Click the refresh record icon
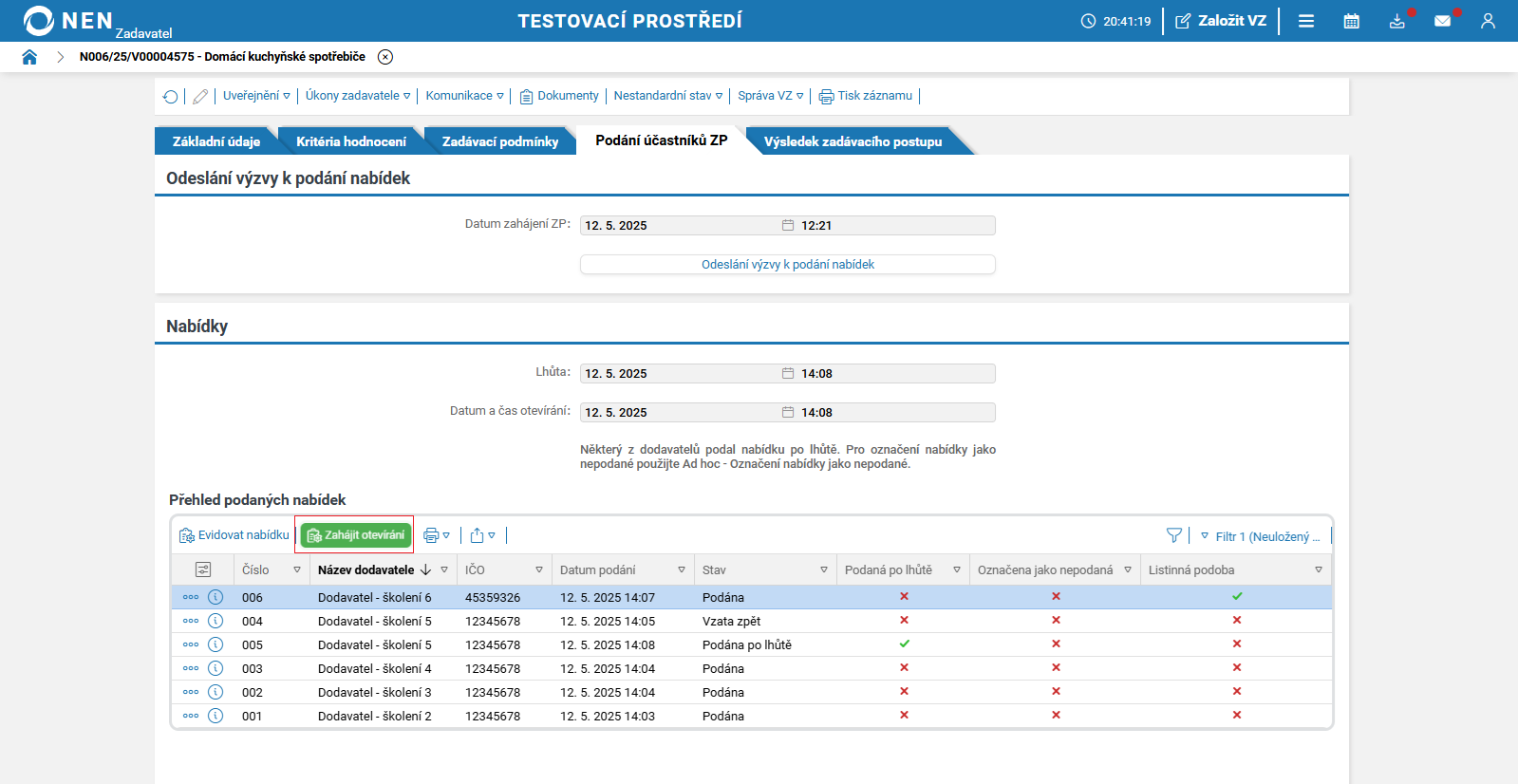This screenshot has width=1518, height=784. 170,96
